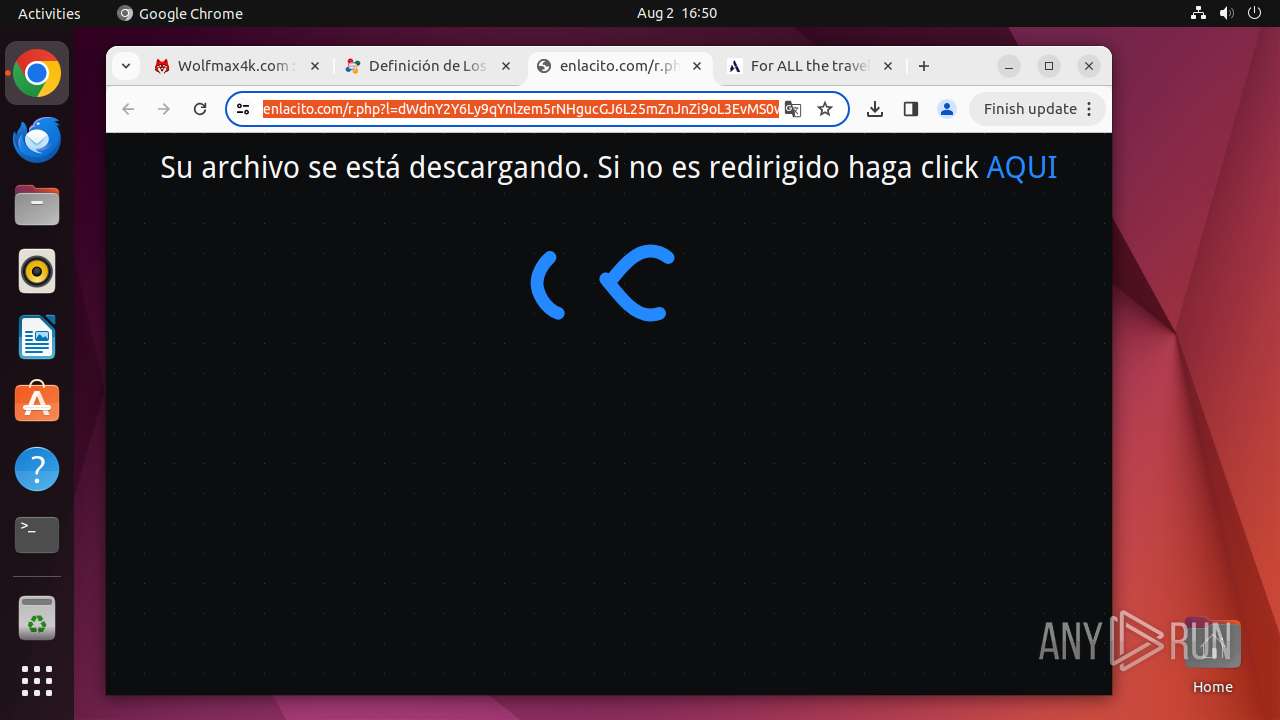View site information icon in address bar
Viewport: 1280px width, 720px height.
(243, 109)
